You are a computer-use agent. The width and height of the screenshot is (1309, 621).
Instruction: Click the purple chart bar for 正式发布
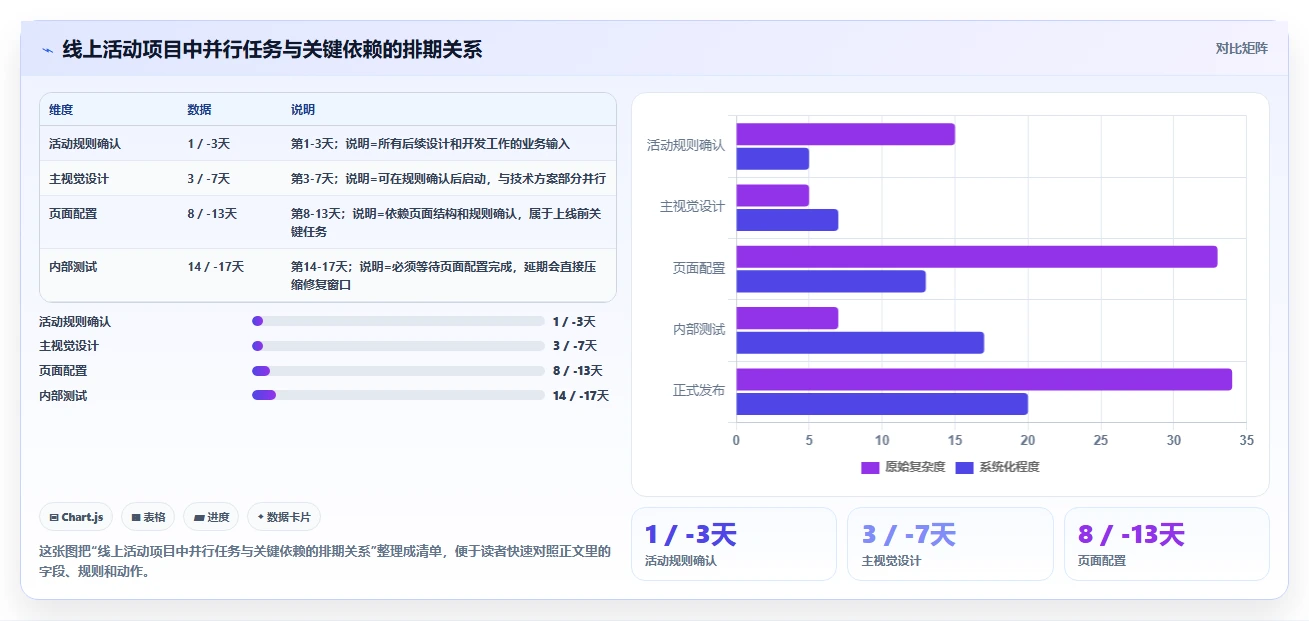click(984, 380)
